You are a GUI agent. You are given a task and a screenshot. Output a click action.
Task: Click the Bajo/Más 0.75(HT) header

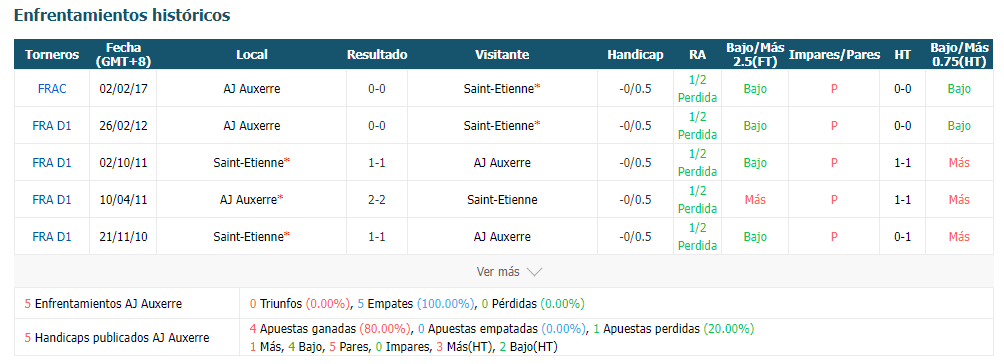[959, 54]
